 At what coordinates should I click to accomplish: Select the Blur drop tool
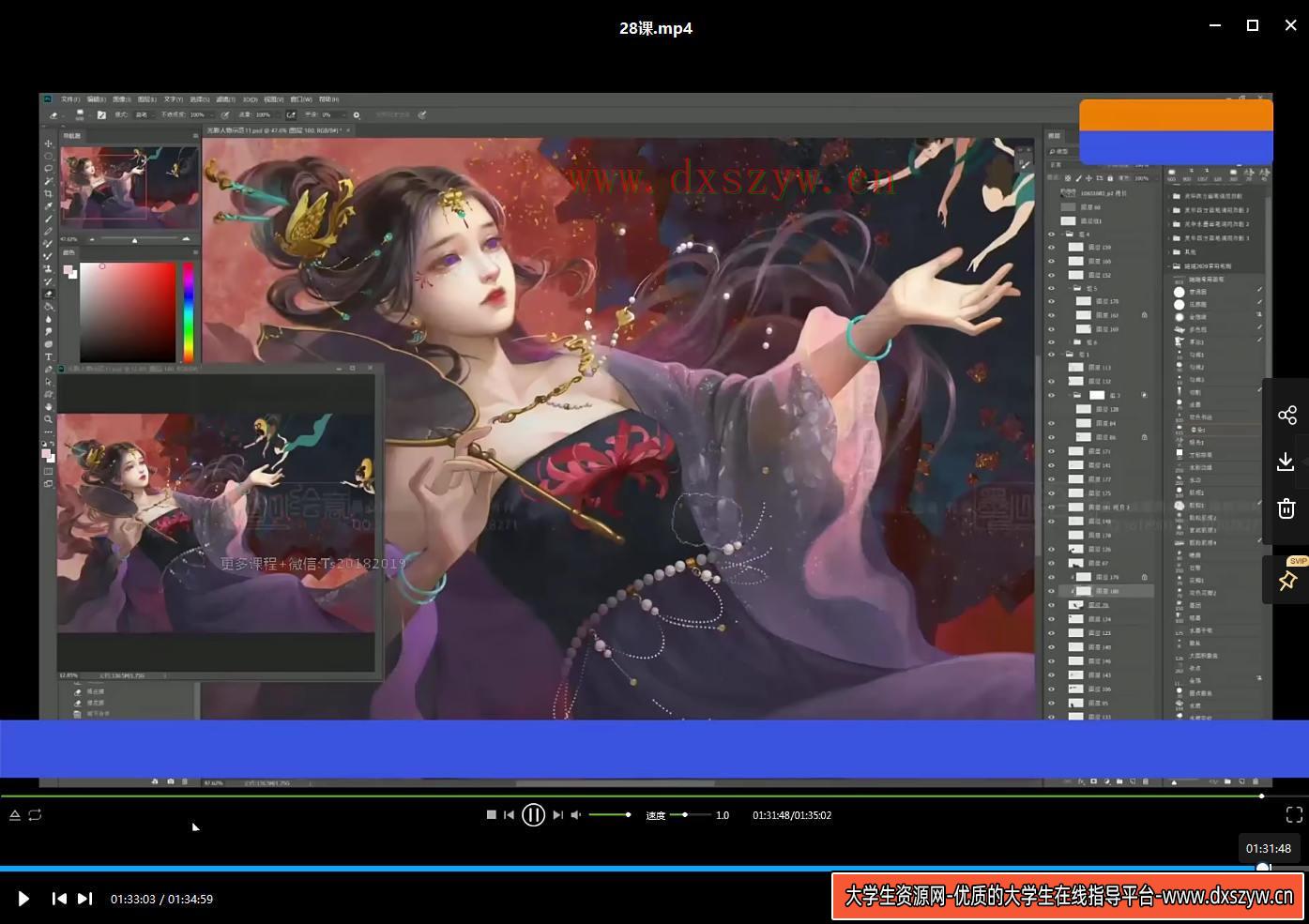coord(49,319)
